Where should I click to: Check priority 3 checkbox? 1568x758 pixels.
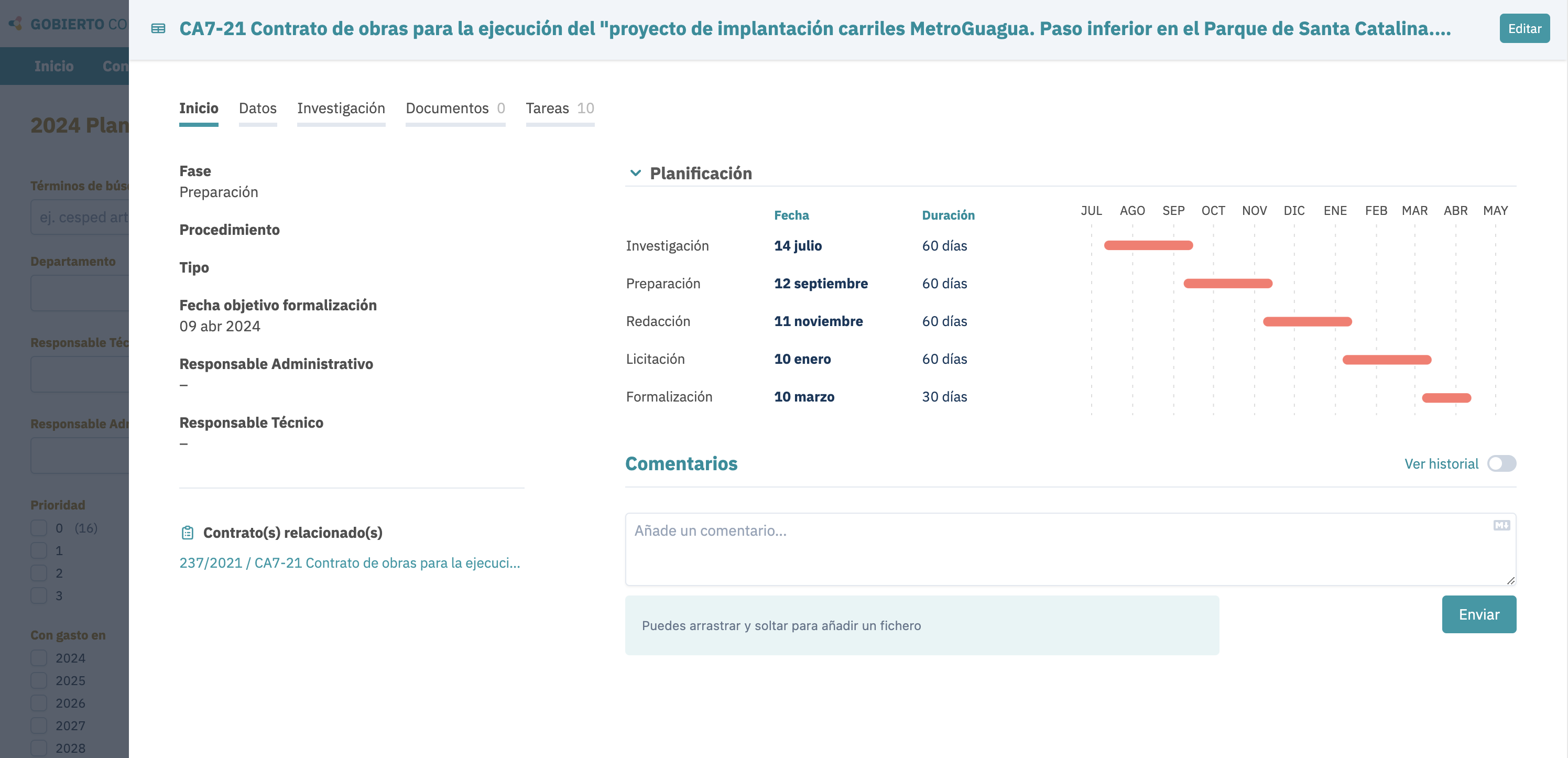click(x=39, y=595)
